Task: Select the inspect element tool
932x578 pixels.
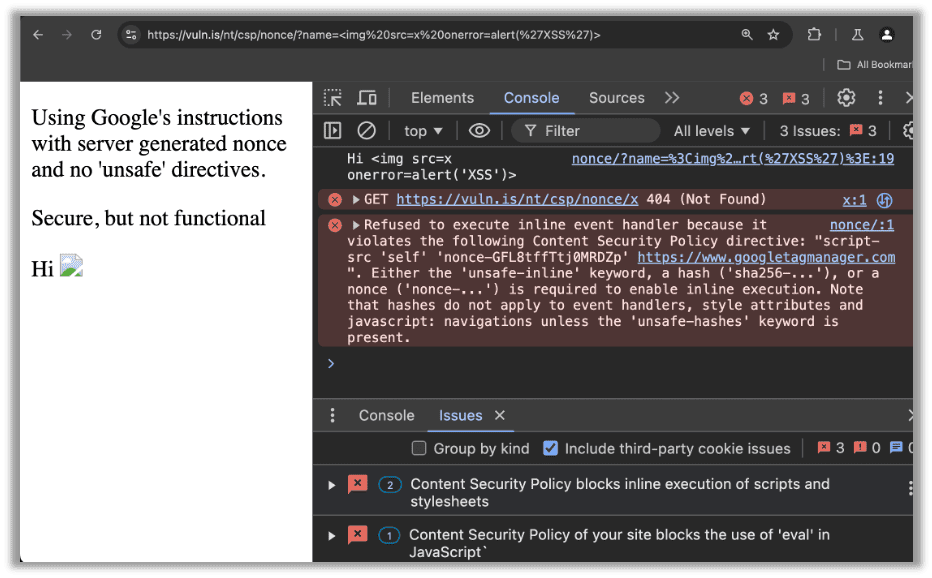Action: (x=332, y=97)
